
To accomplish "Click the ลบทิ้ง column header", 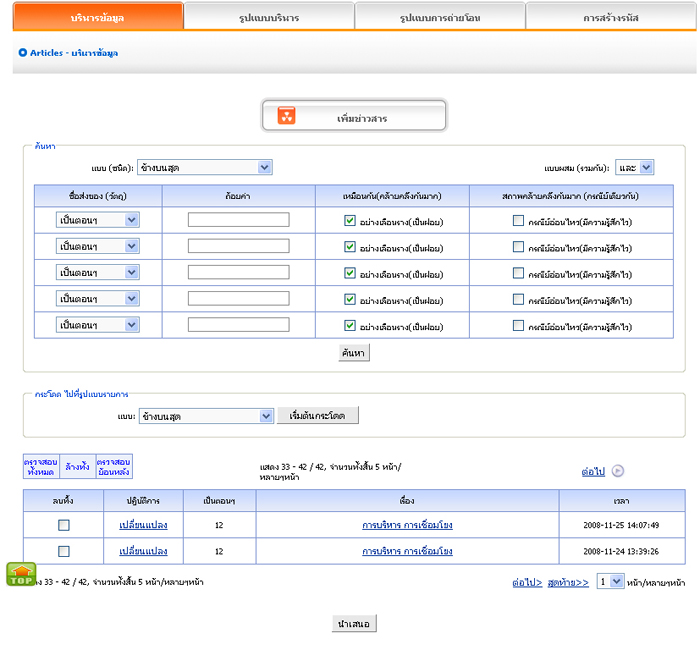I will click(x=63, y=500).
